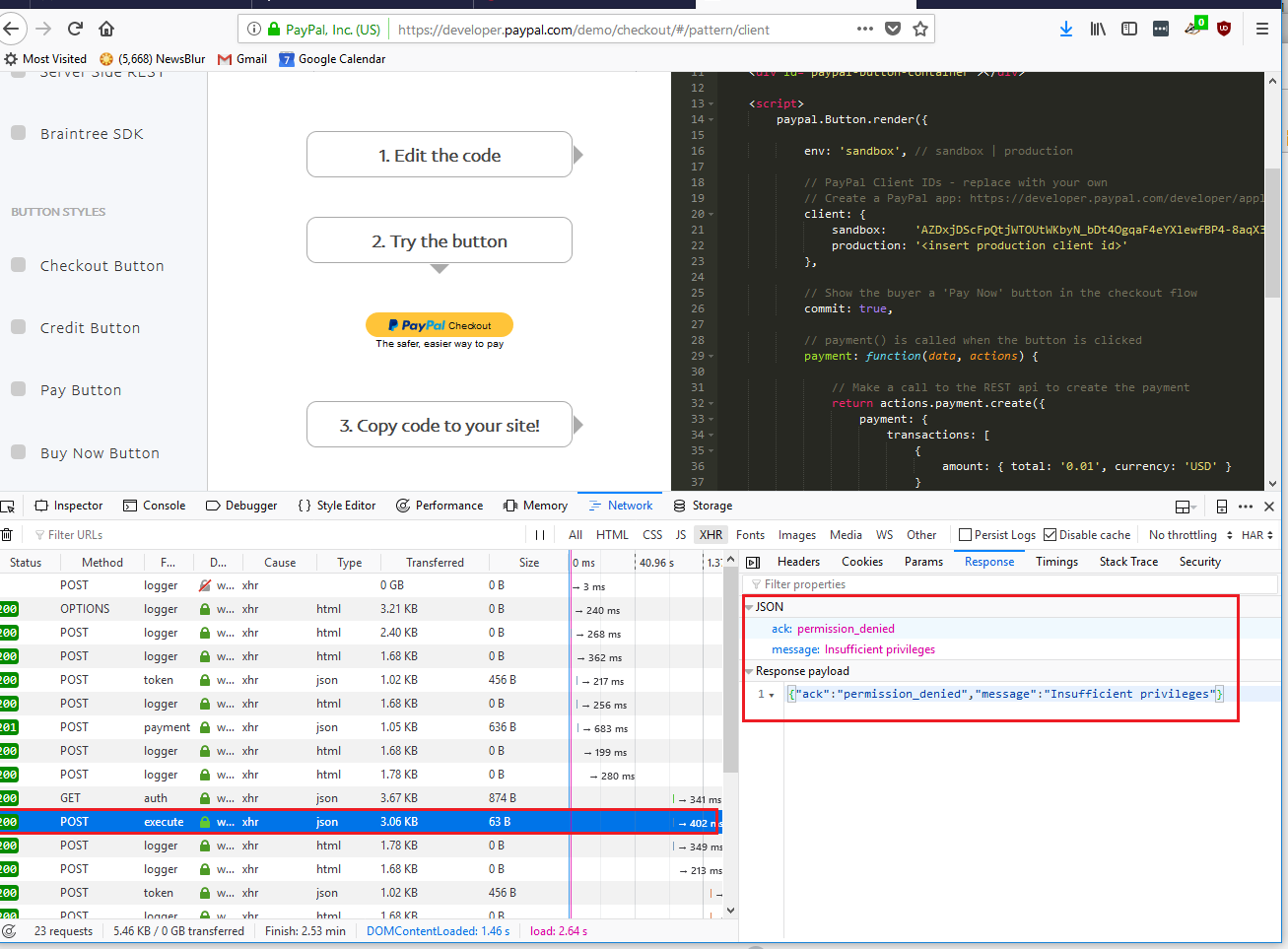Open the Style Editor tab
The width and height of the screenshot is (1288, 949).
click(x=336, y=506)
